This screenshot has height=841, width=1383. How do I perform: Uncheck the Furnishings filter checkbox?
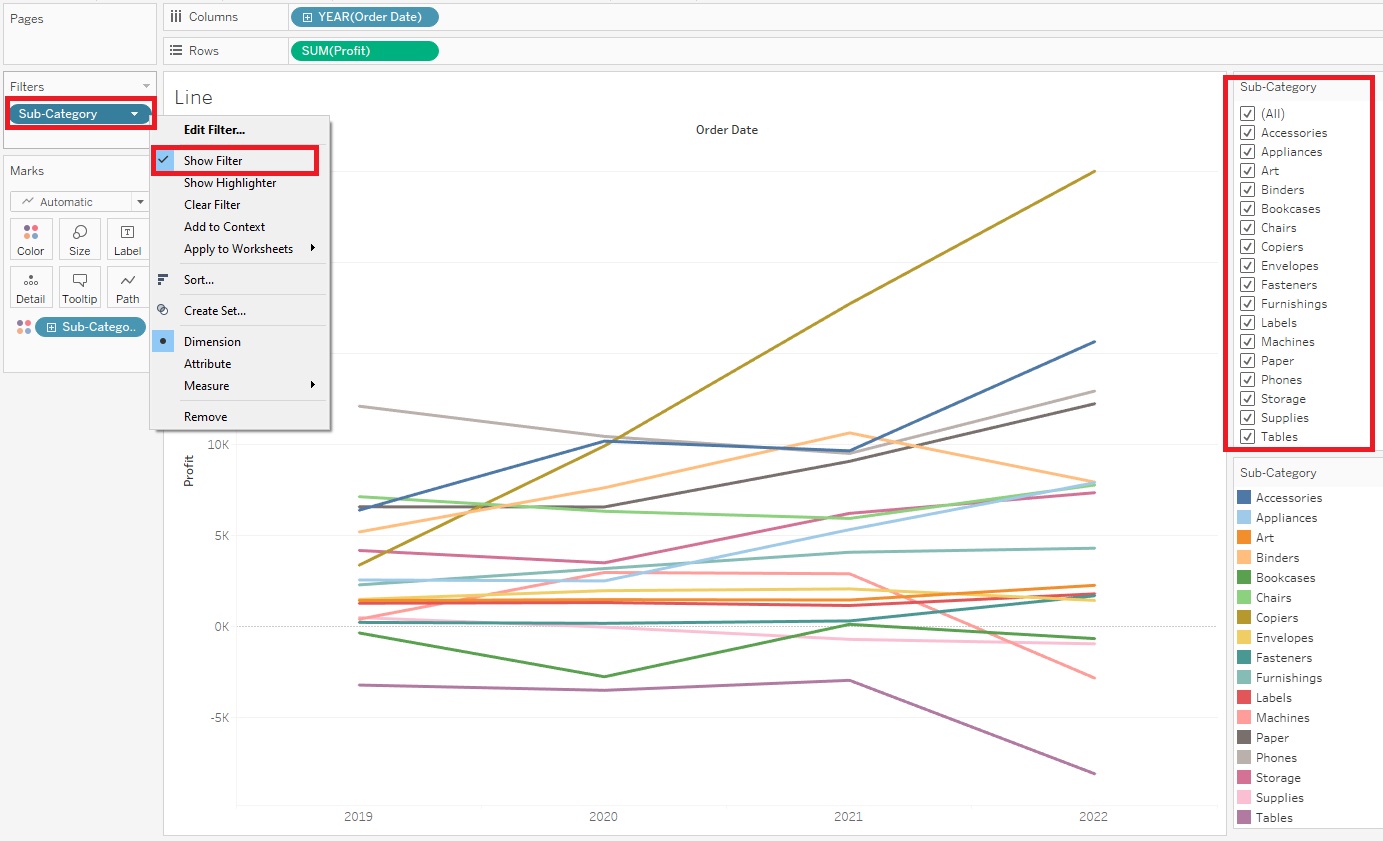click(x=1247, y=304)
